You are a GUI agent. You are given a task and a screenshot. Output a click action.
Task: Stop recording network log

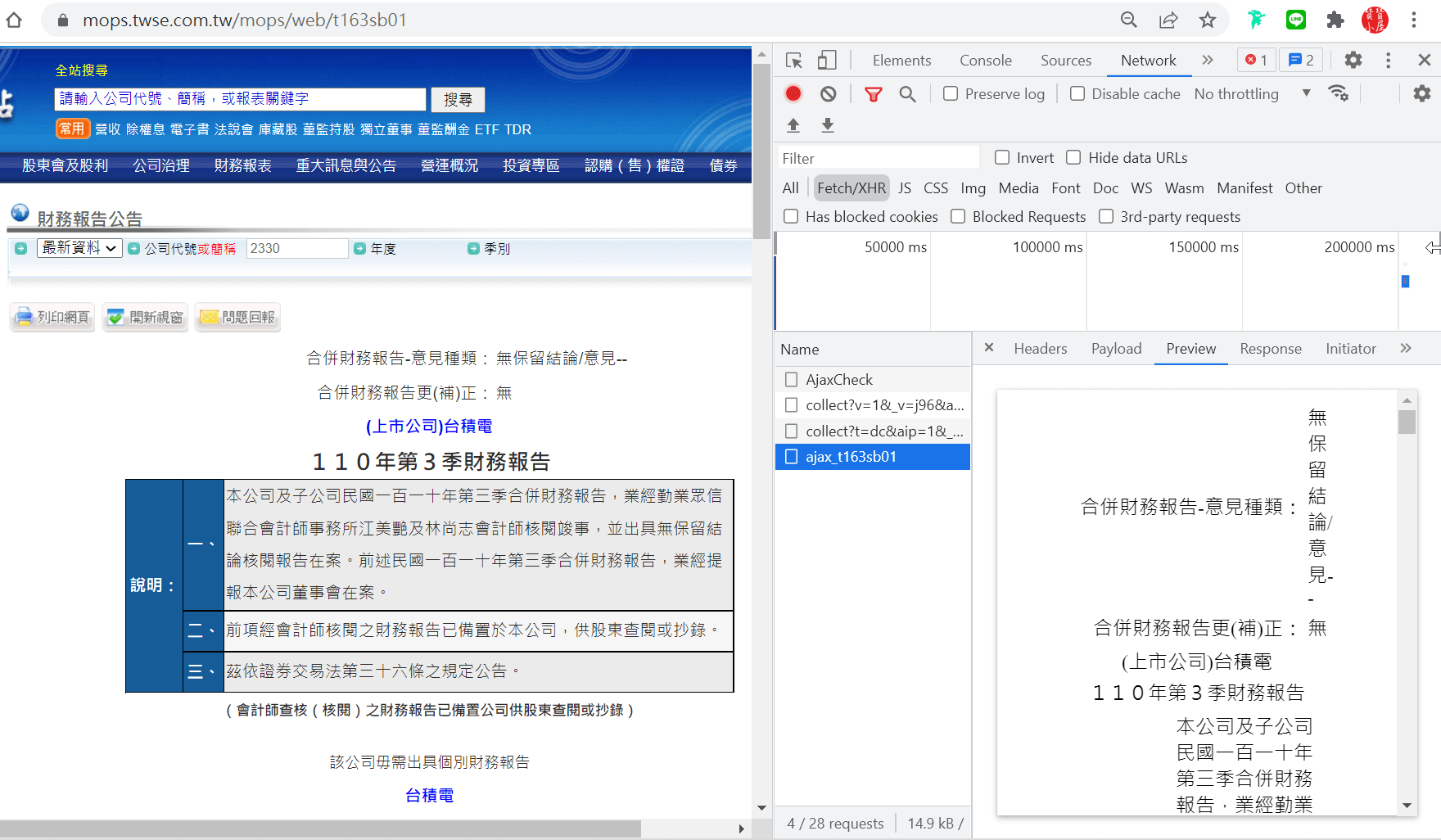pyautogui.click(x=793, y=93)
